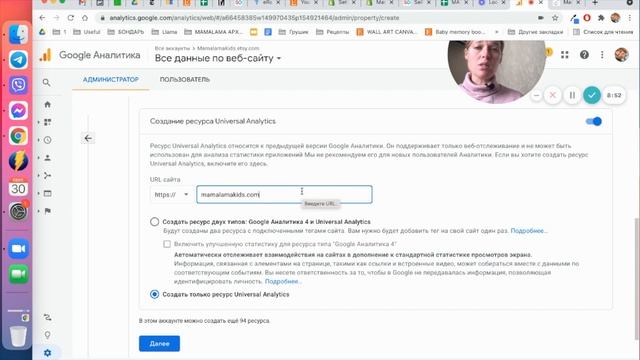Open Behavior reports sidebar icon
Image resolution: width=640 pixels, height=360 pixels.
47,193
